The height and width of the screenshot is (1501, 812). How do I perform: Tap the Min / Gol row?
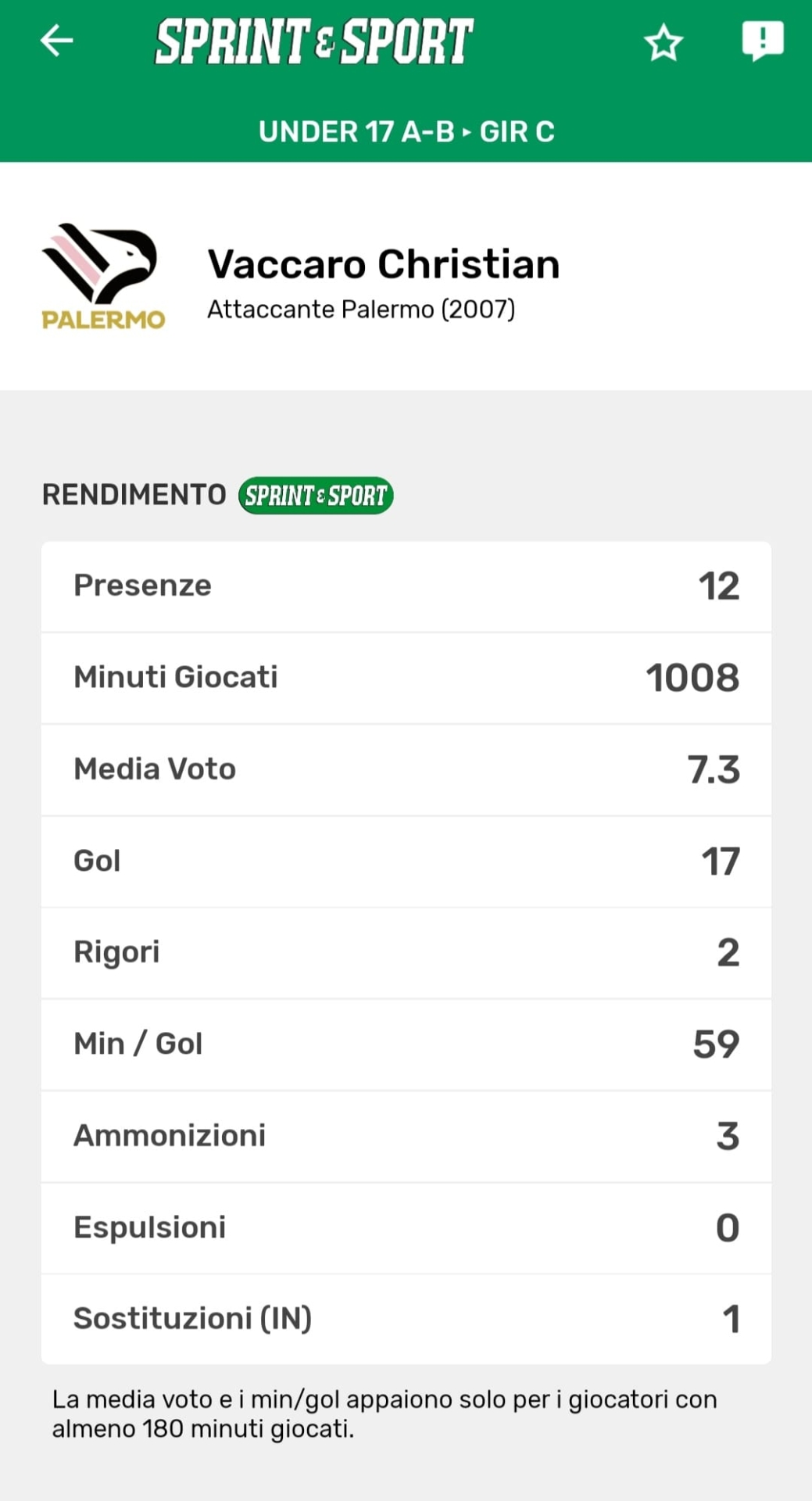(x=406, y=1044)
